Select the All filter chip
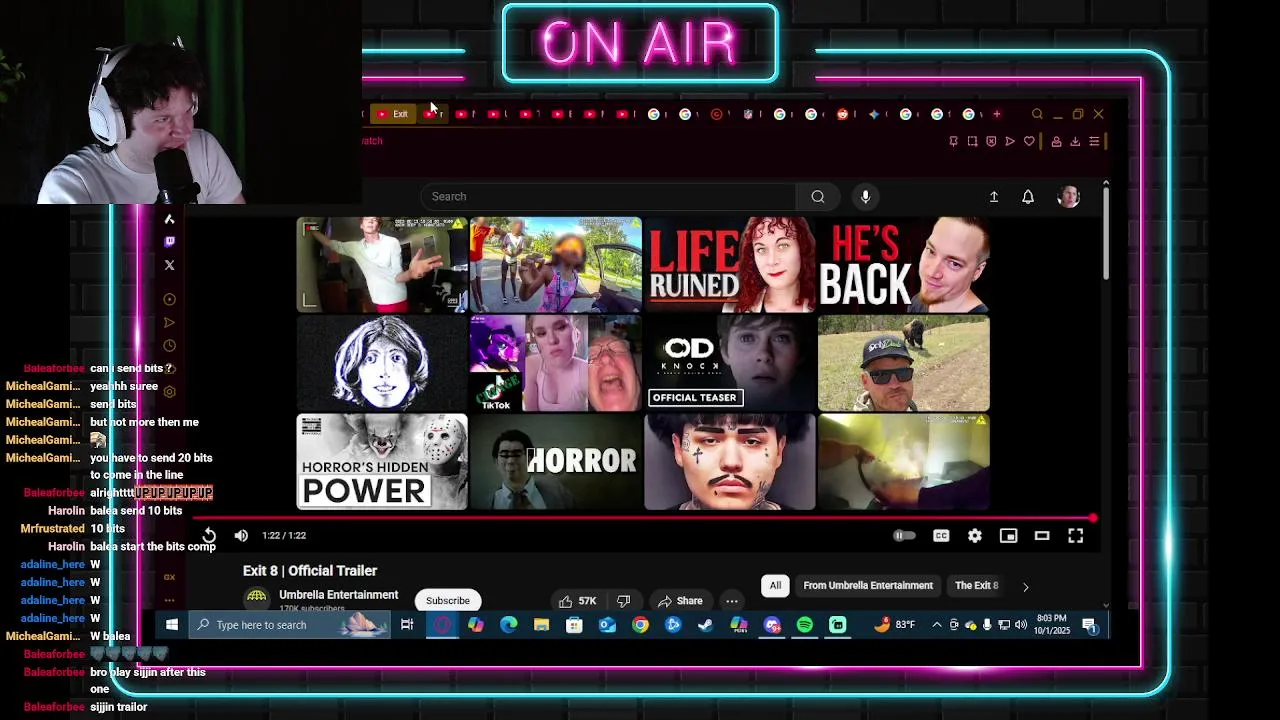Image resolution: width=1280 pixels, height=720 pixels. [775, 586]
